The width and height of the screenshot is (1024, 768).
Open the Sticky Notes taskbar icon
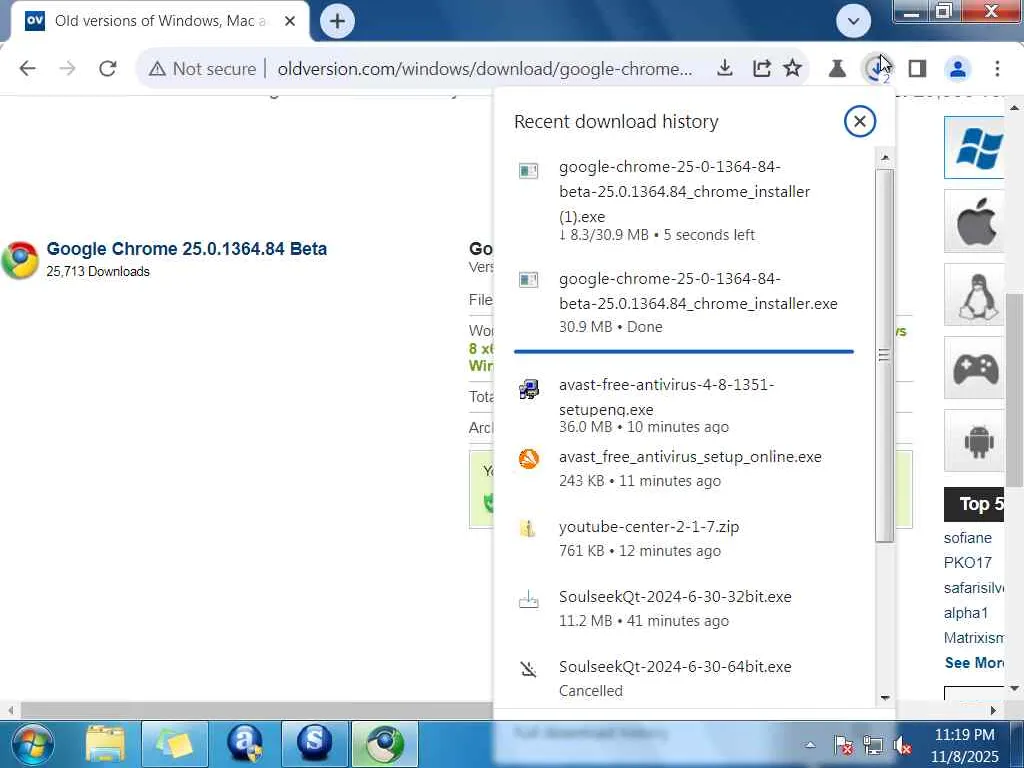pos(174,744)
